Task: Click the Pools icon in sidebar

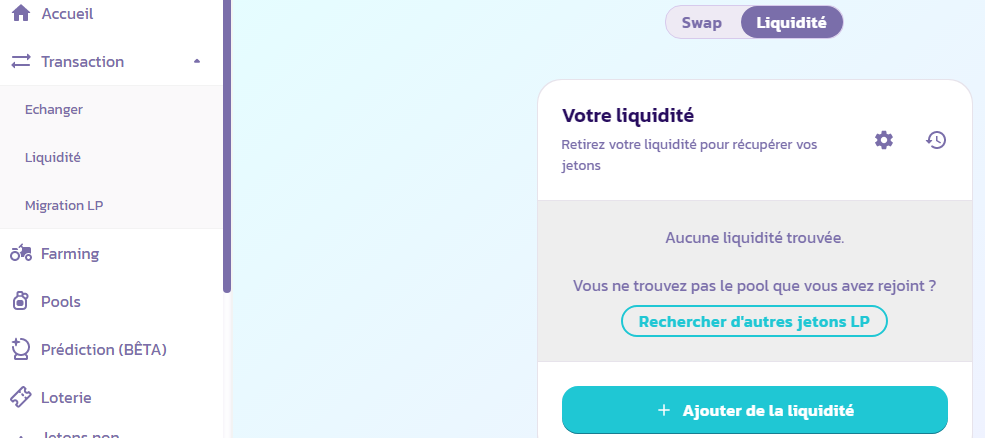Action: click(21, 302)
